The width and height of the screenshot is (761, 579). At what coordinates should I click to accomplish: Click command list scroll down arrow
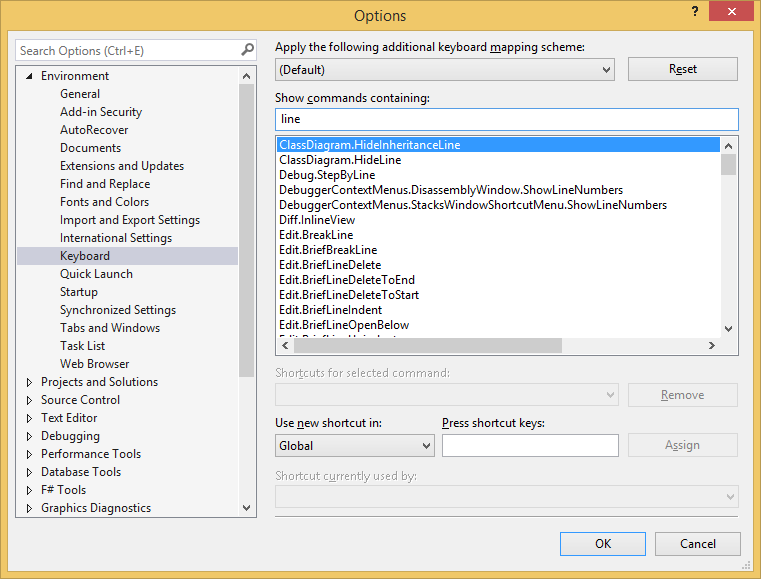728,329
